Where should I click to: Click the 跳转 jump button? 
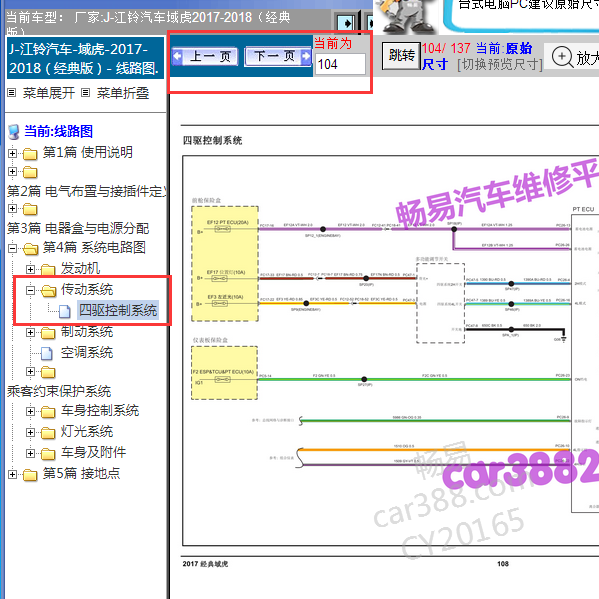coord(401,56)
